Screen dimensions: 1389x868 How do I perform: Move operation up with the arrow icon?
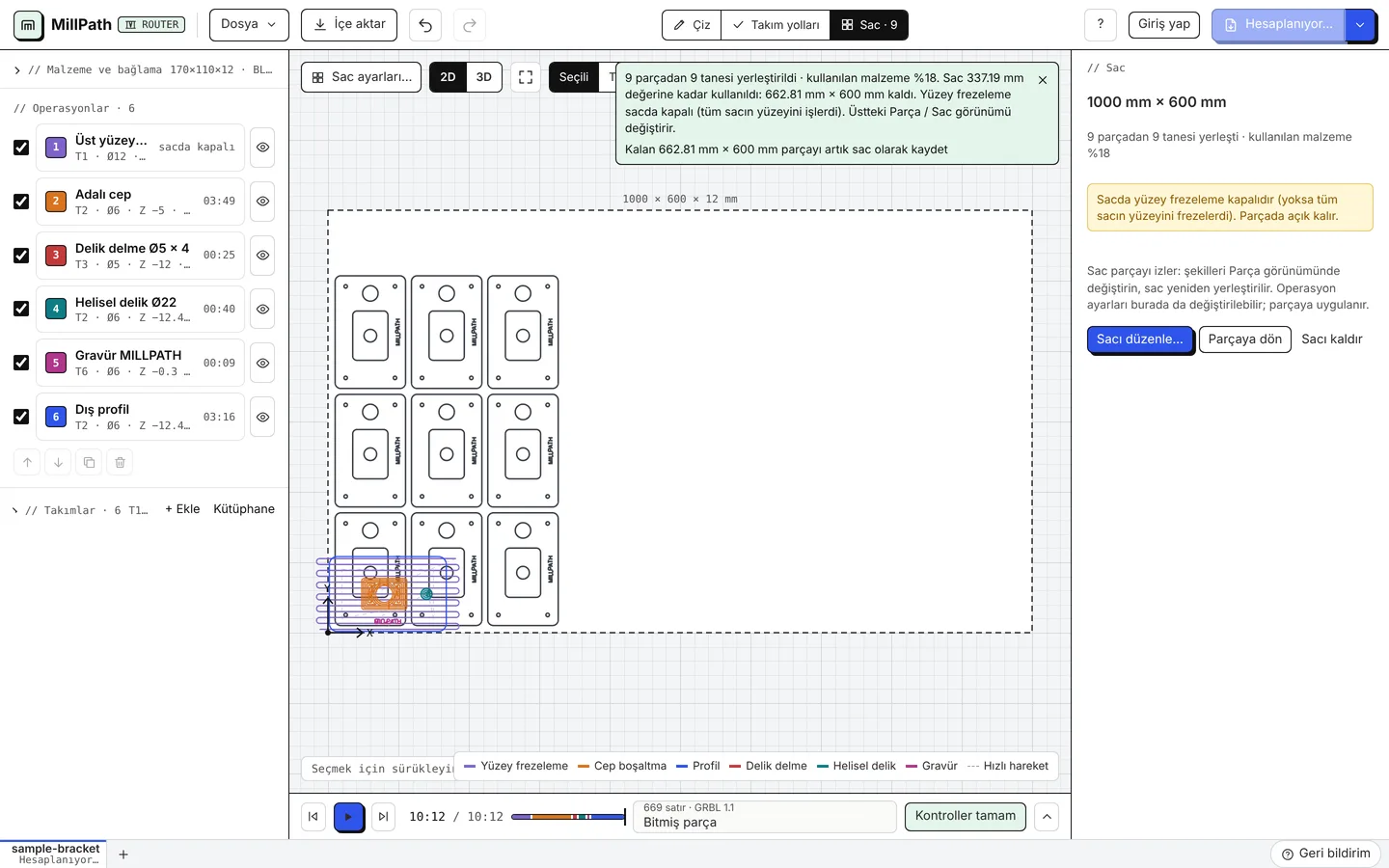pyautogui.click(x=27, y=463)
